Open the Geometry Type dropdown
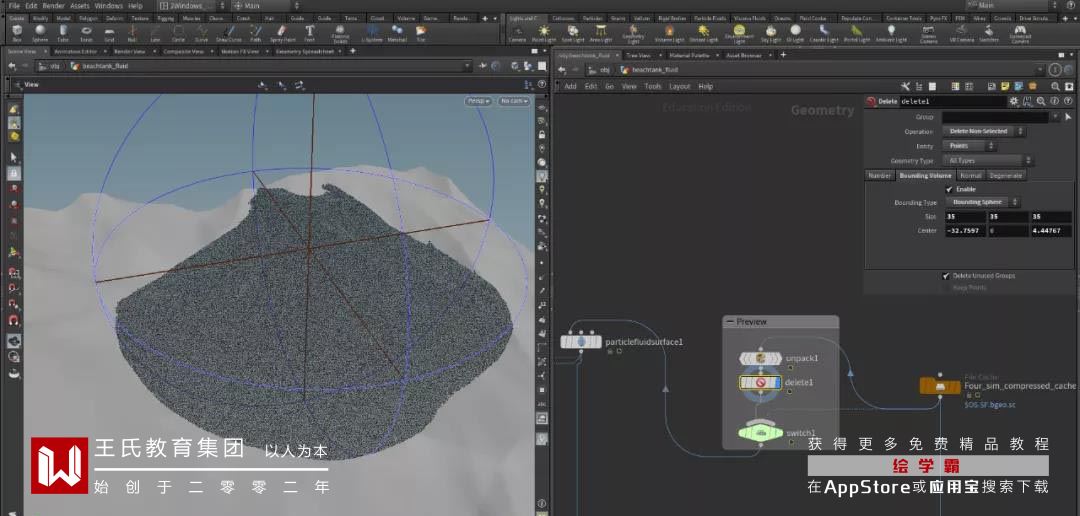1080x516 pixels. coord(986,160)
